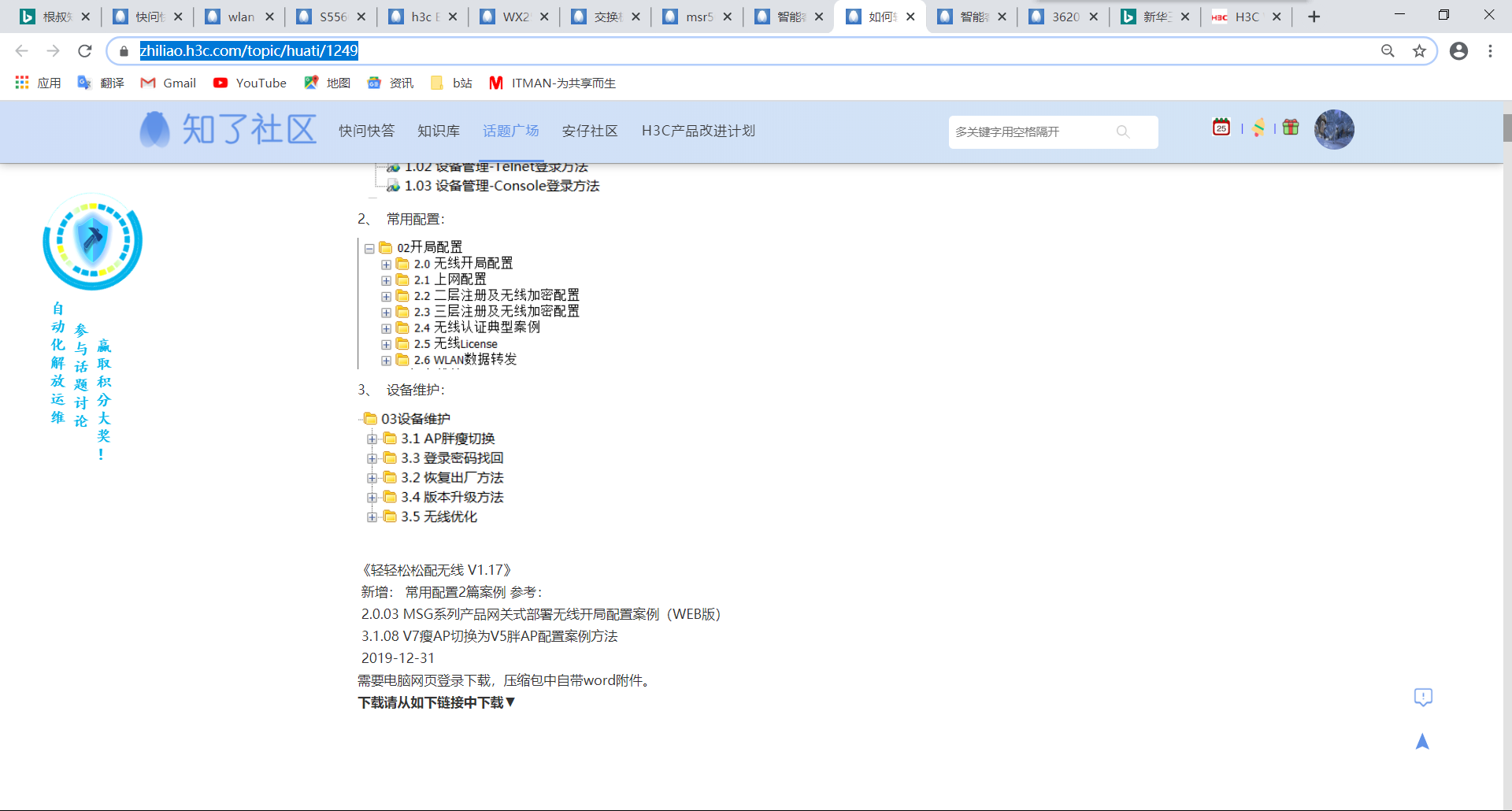Open the calendar check-in icon
The image size is (1512, 811).
[x=1221, y=127]
